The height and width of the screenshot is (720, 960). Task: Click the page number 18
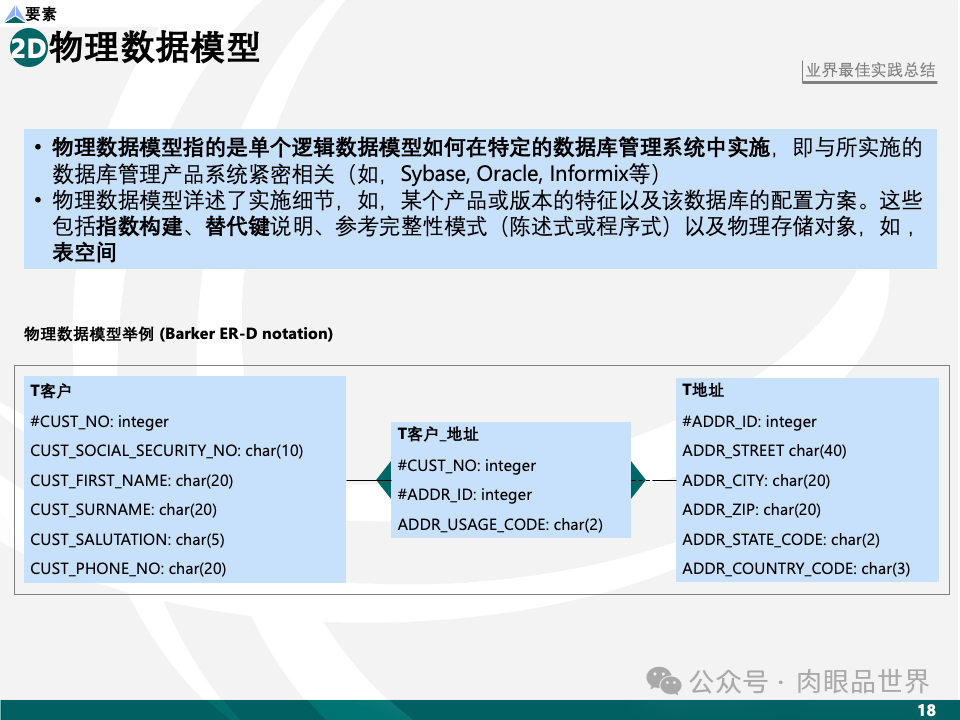point(926,710)
